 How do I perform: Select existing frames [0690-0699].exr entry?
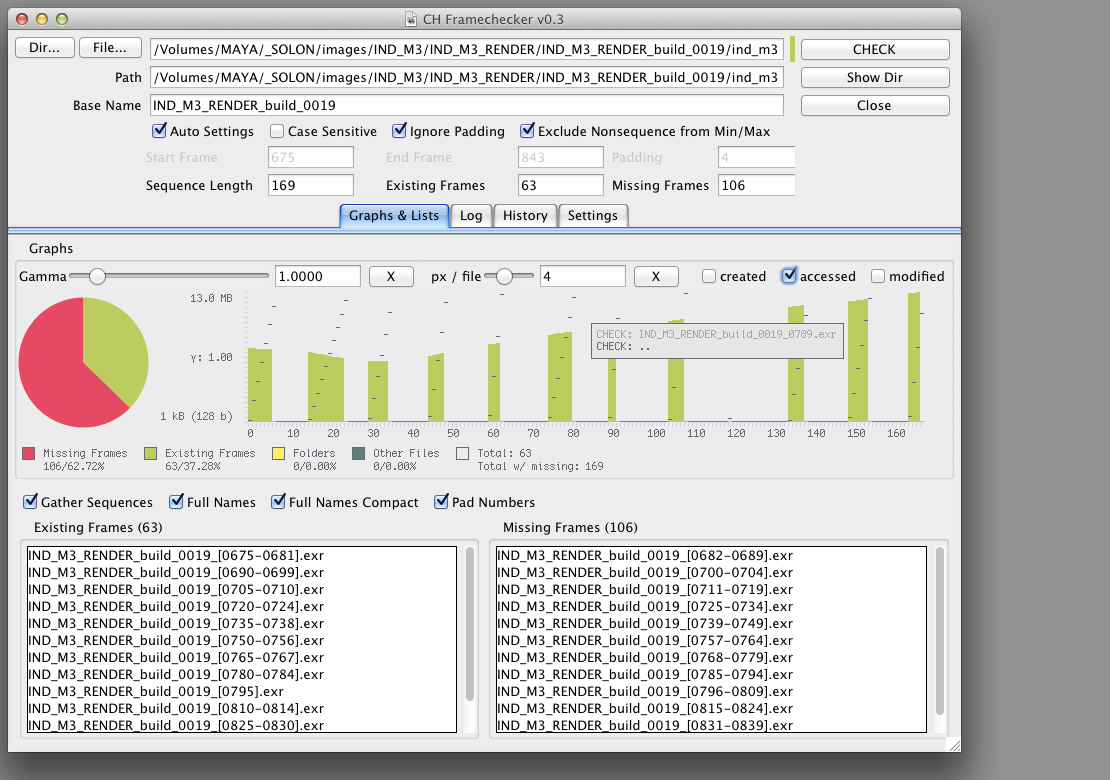[242, 573]
